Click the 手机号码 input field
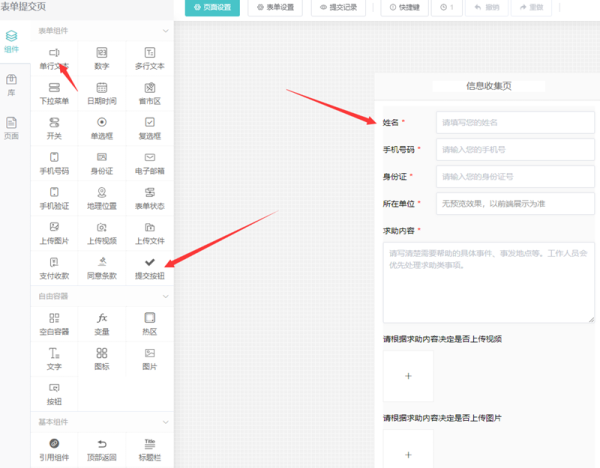 [x=515, y=150]
